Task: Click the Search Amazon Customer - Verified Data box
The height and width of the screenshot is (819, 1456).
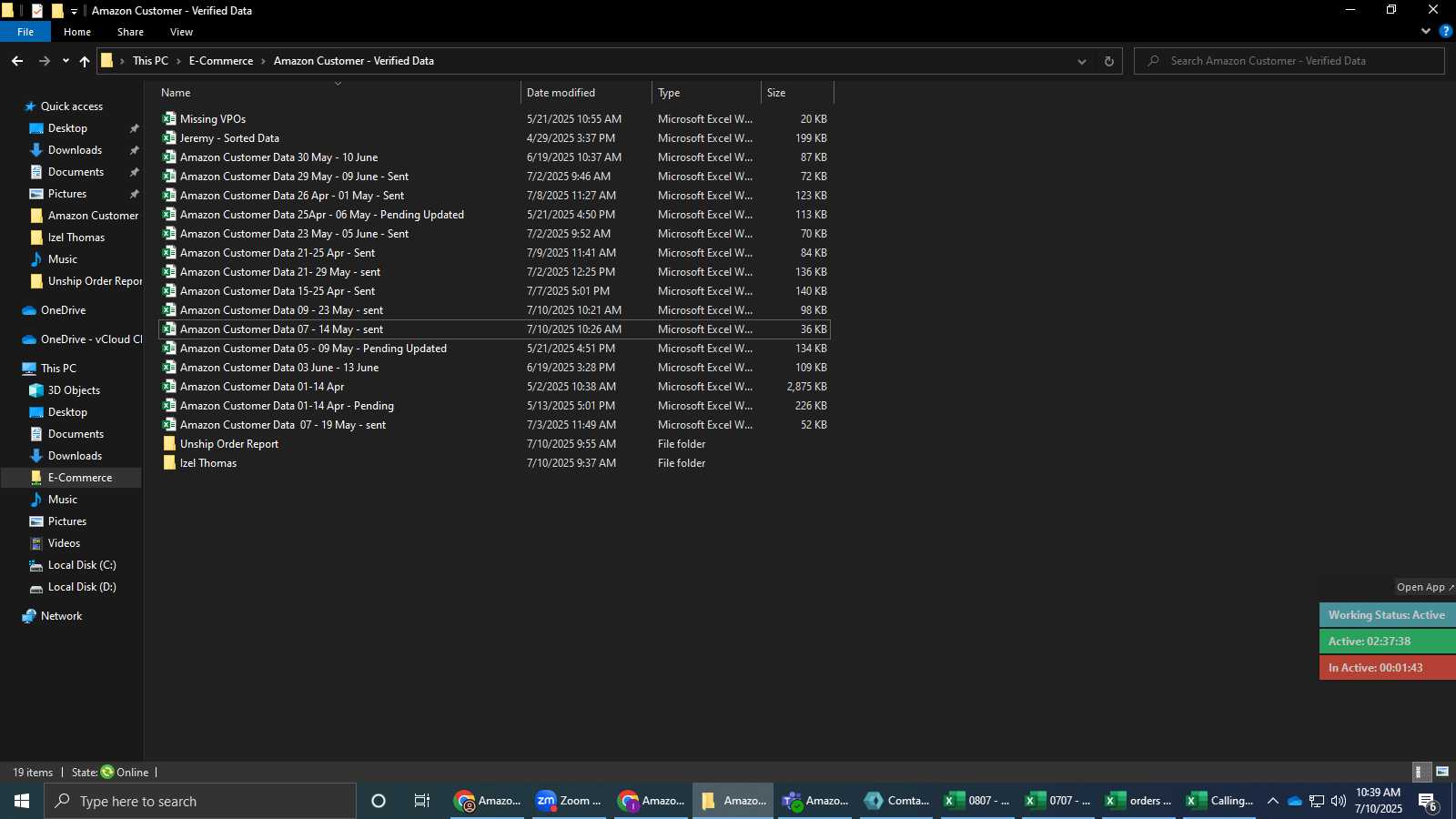Action: 1289,61
